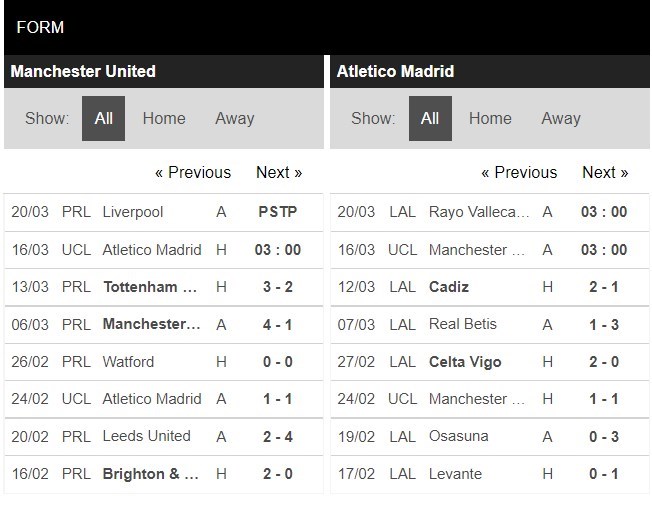The image size is (652, 509).
Task: Show Manchester United Away matches
Action: [235, 119]
